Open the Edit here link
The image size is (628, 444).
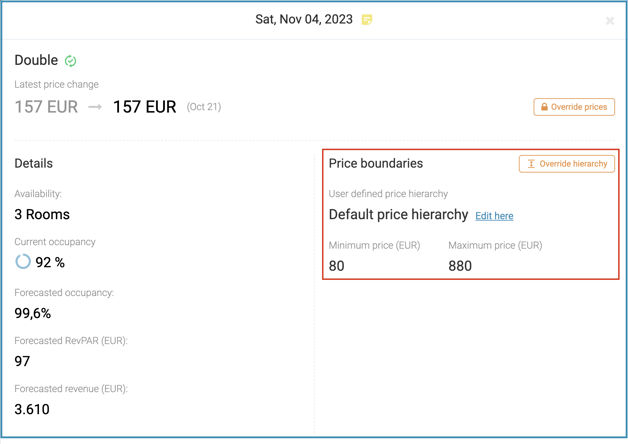pos(494,216)
